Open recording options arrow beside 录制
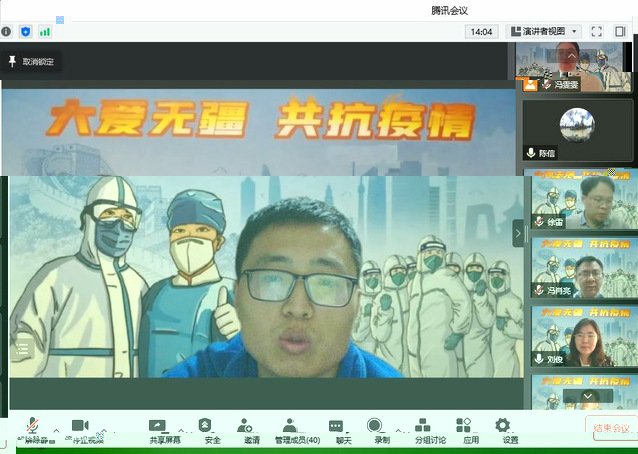Screen dimensions: 638x454 click(398, 430)
